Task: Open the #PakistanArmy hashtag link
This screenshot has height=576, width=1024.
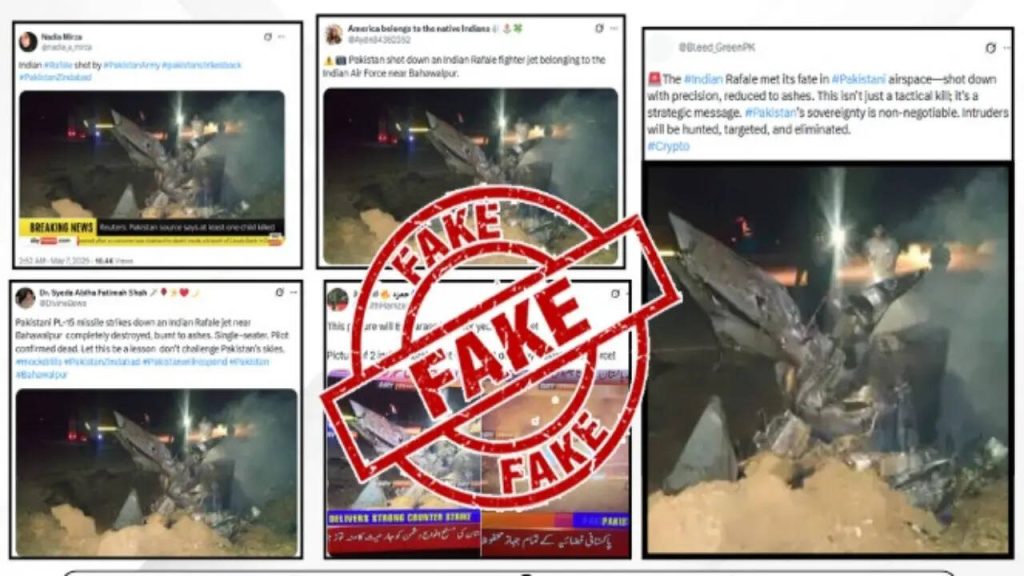Action: point(131,65)
